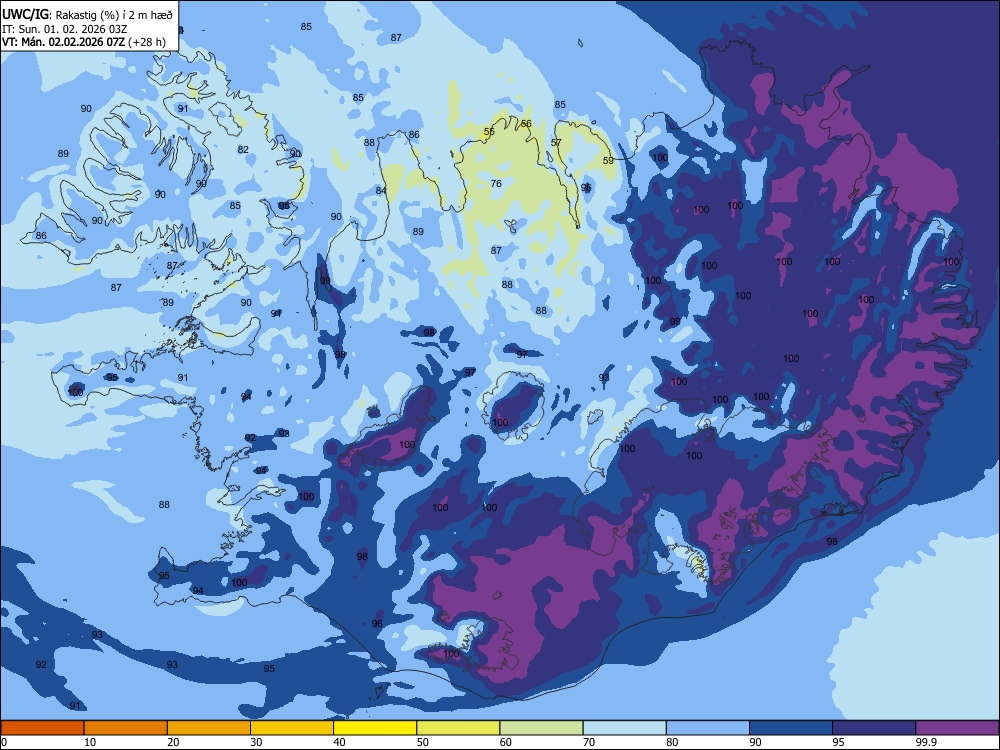Image resolution: width=1000 pixels, height=750 pixels.
Task: Click the legend tick label '0'
Action: tap(4, 742)
